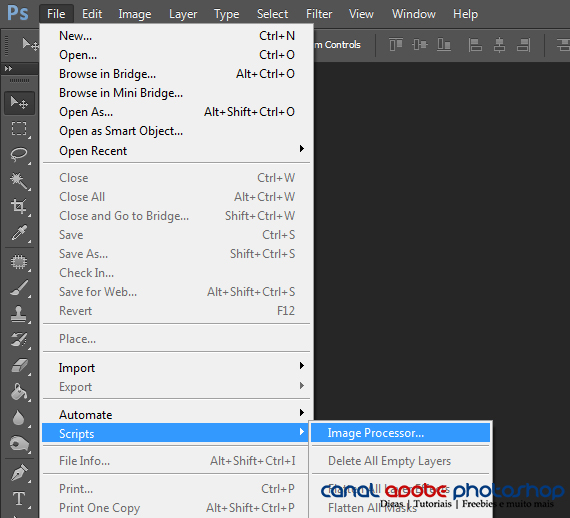
Task: Click Print One Copy entry
Action: tap(176, 507)
